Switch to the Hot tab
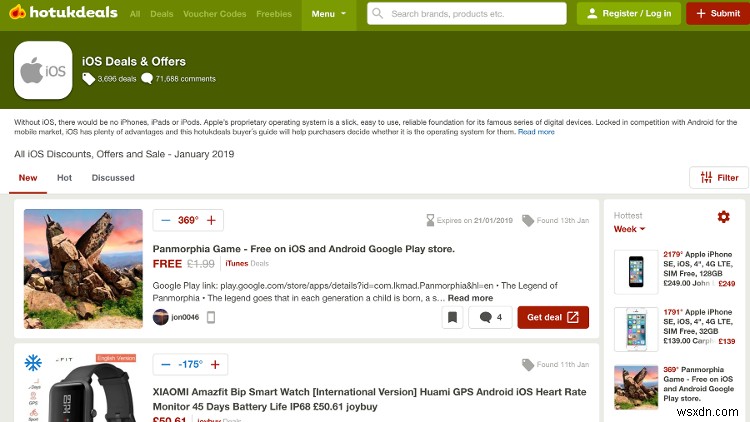Screen dimensions: 750x422 (64, 178)
